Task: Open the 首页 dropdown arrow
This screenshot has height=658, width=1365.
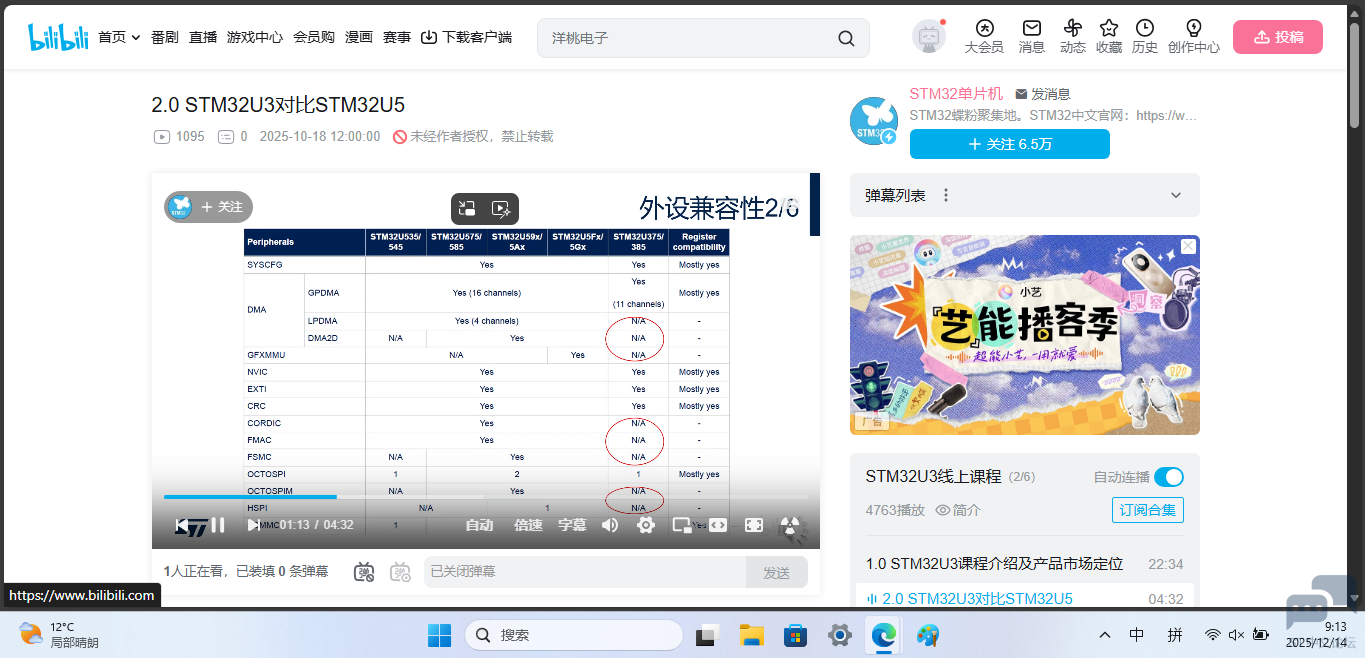Action: click(x=136, y=36)
